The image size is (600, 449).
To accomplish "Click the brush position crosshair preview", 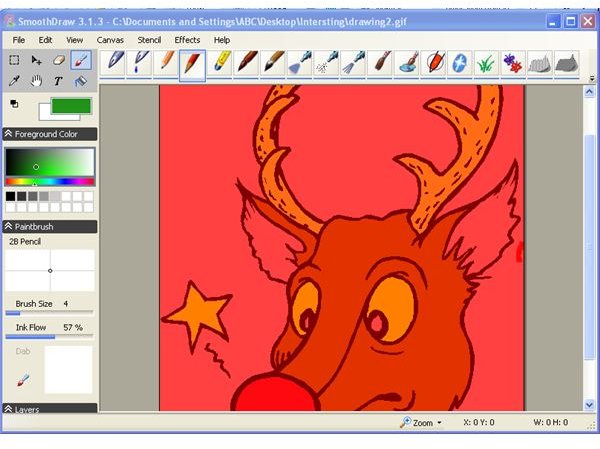I will click(50, 270).
